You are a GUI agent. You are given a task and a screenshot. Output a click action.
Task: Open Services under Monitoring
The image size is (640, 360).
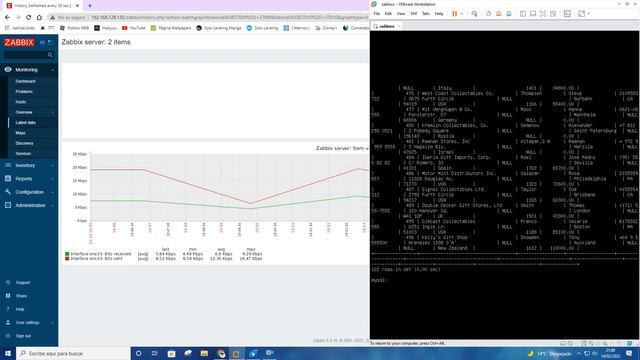(x=23, y=153)
